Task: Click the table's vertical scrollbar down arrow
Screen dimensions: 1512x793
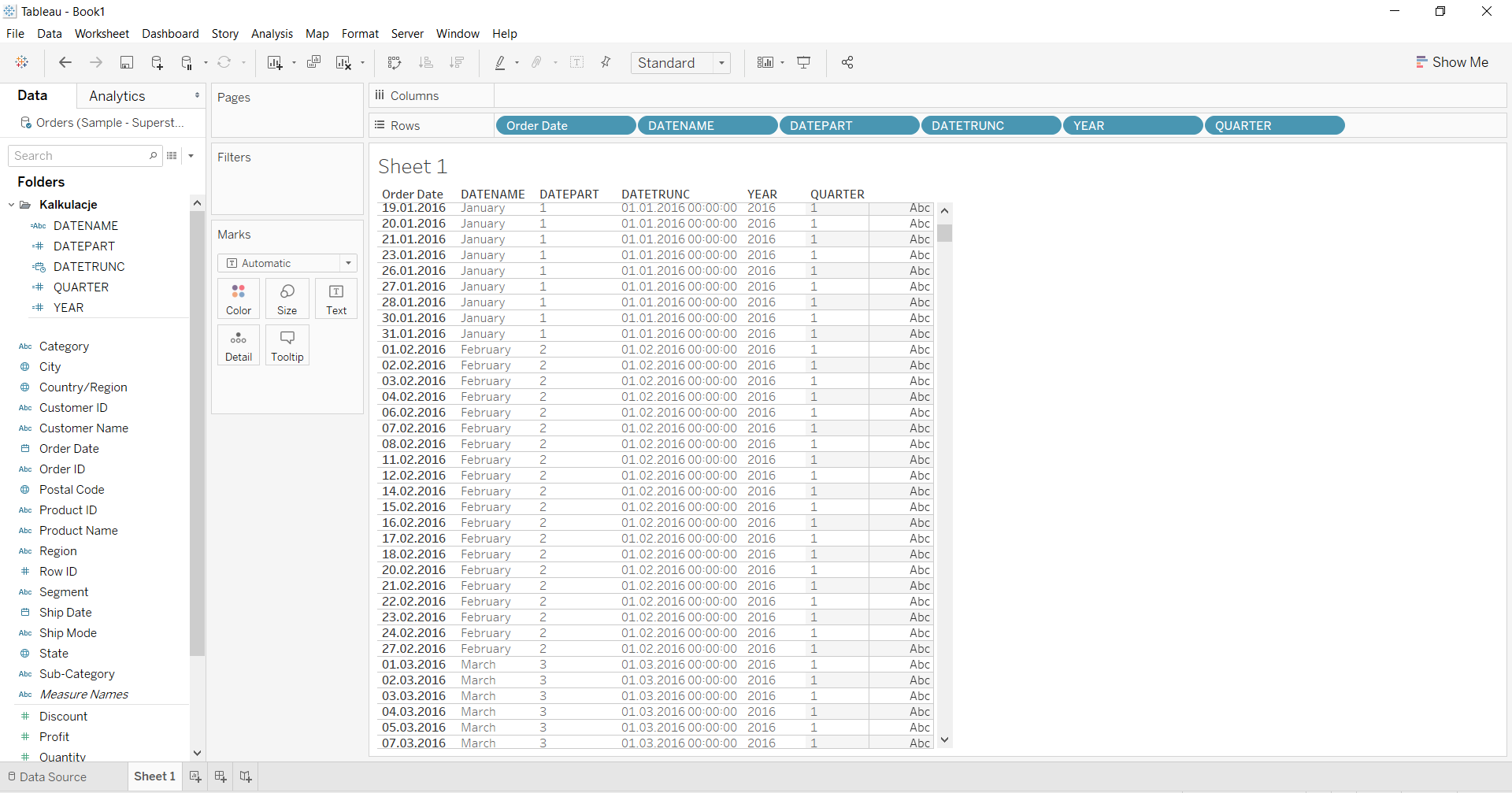Action: [x=945, y=740]
